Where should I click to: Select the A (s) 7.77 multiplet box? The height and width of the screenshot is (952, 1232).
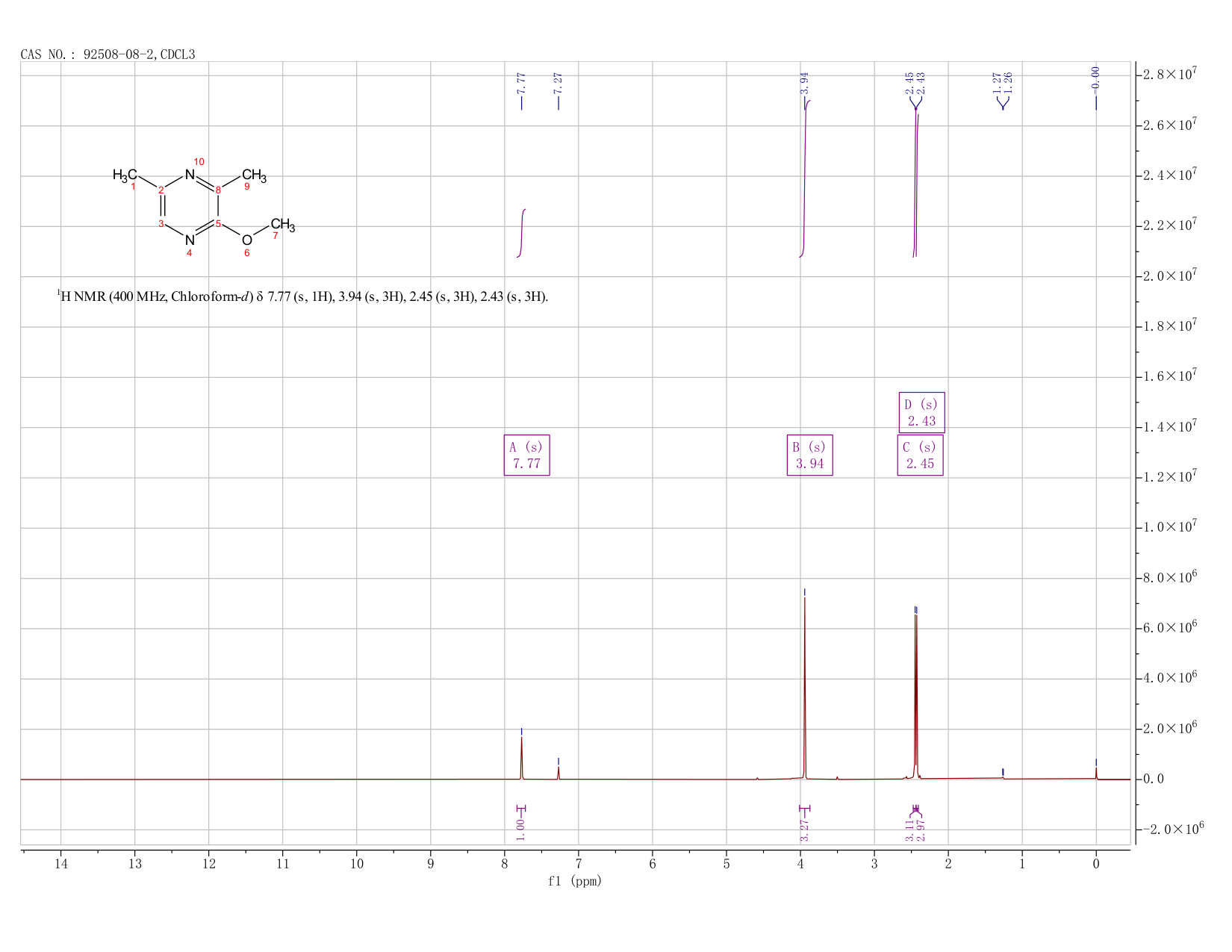527,455
